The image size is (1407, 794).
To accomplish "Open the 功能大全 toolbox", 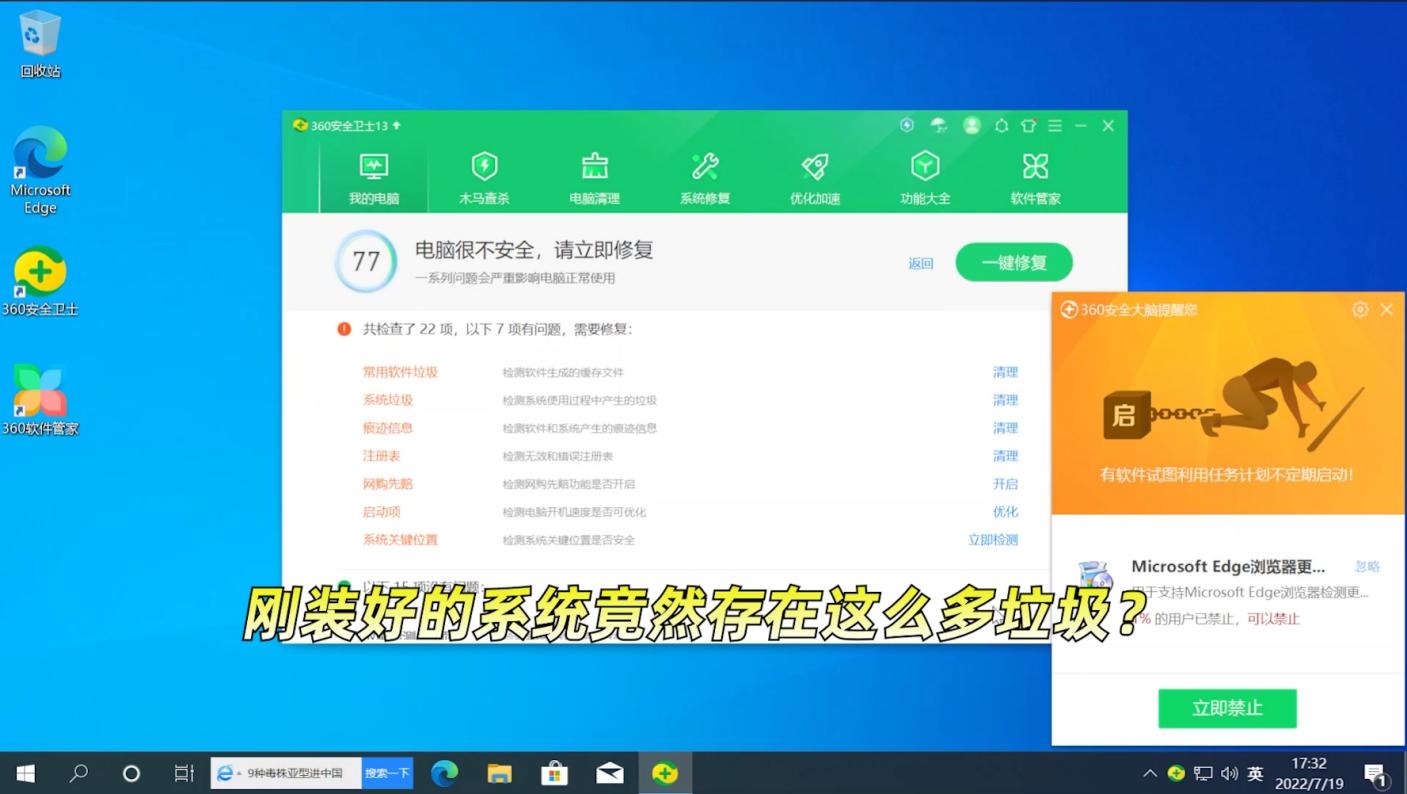I will (x=924, y=177).
